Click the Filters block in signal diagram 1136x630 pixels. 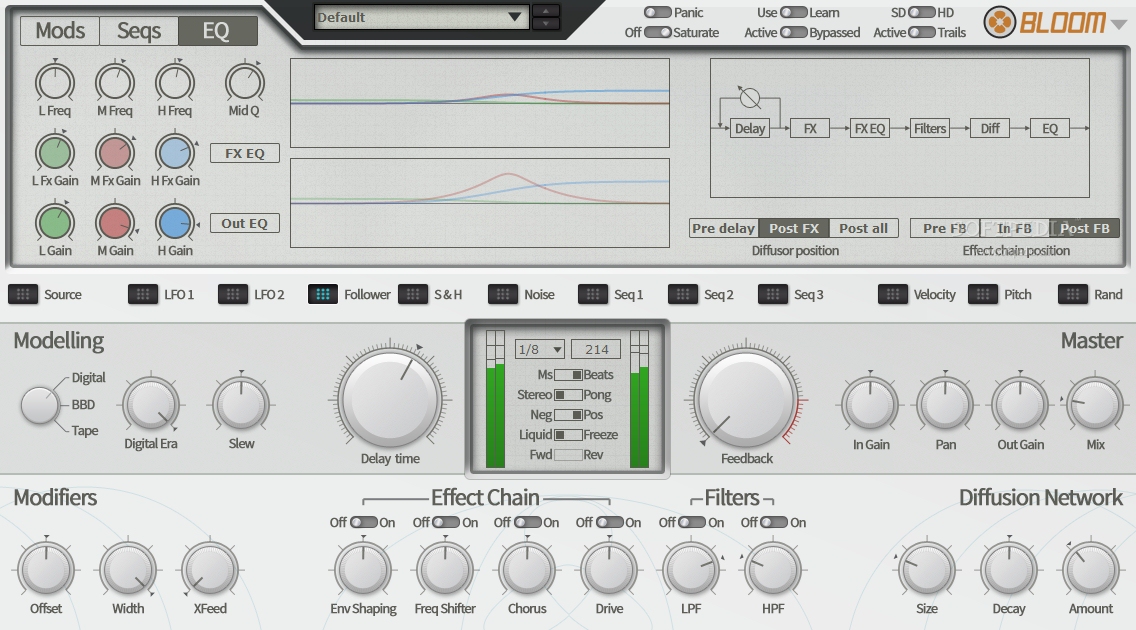[x=930, y=128]
